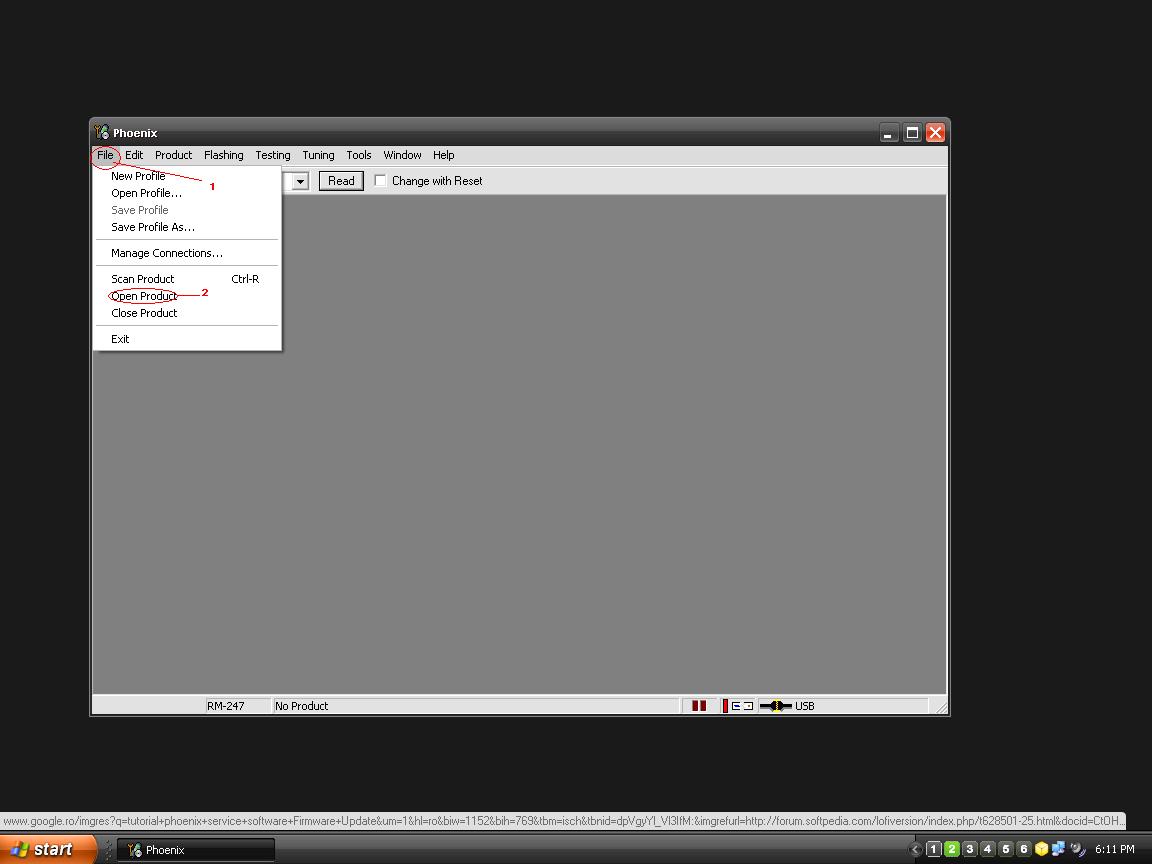1152x864 pixels.
Task: Switch to virtual desktop 6
Action: [x=1023, y=849]
